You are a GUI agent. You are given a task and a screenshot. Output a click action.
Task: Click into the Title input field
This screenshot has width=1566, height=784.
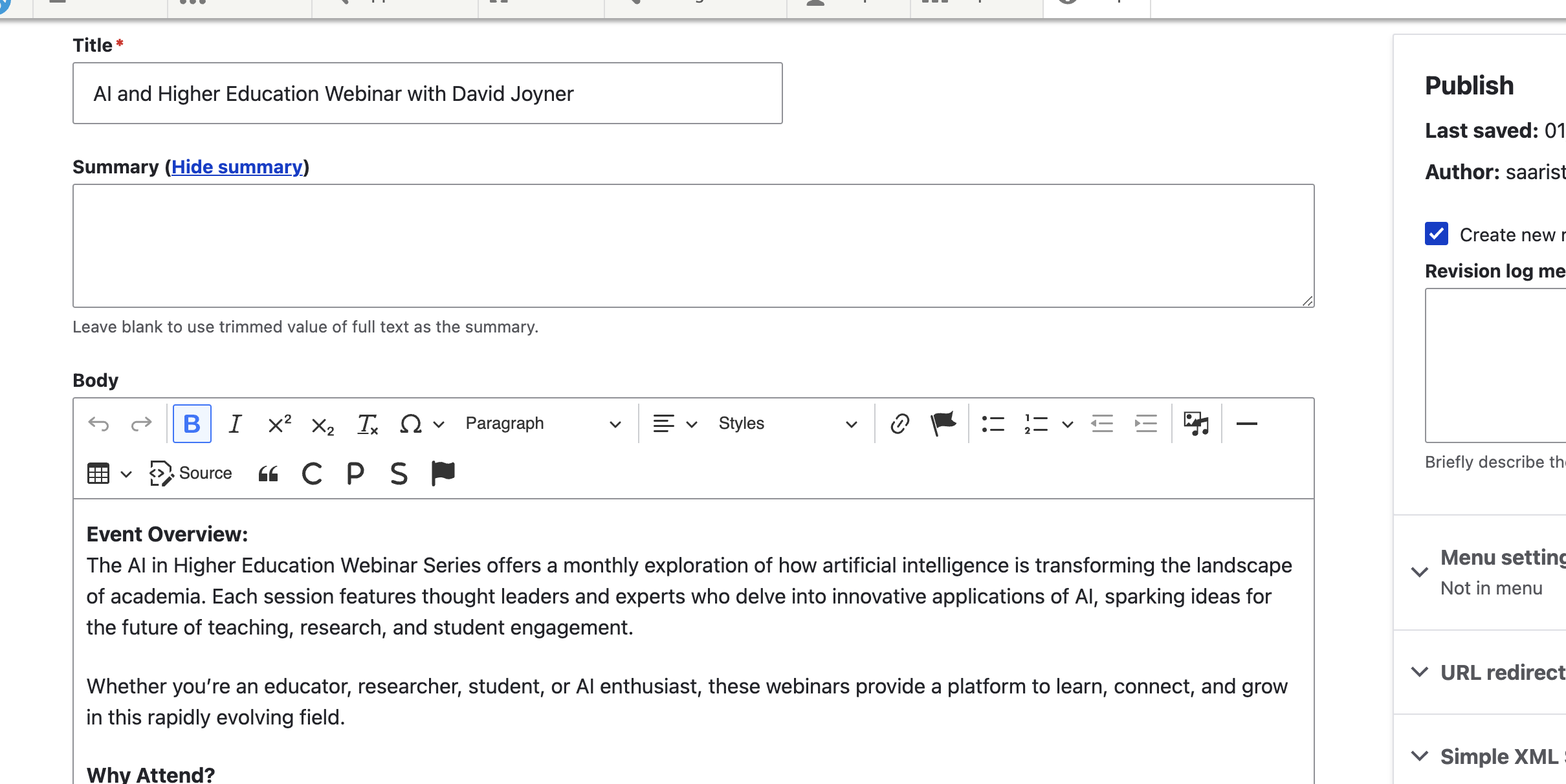pos(427,93)
